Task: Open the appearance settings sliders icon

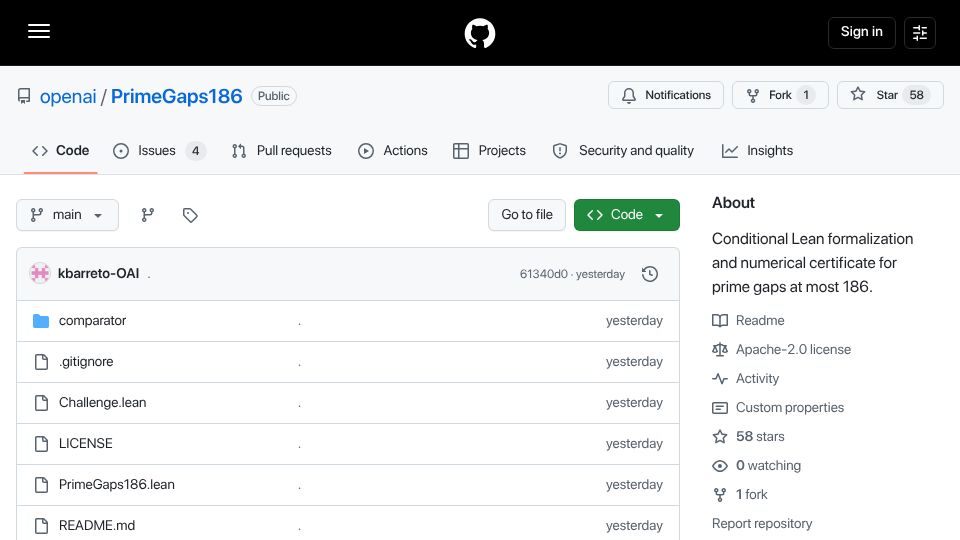Action: pyautogui.click(x=920, y=32)
